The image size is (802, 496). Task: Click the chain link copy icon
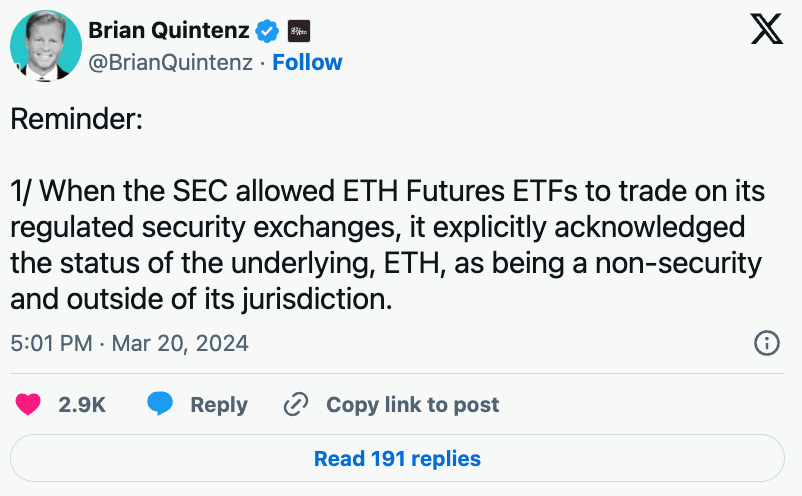tap(296, 404)
